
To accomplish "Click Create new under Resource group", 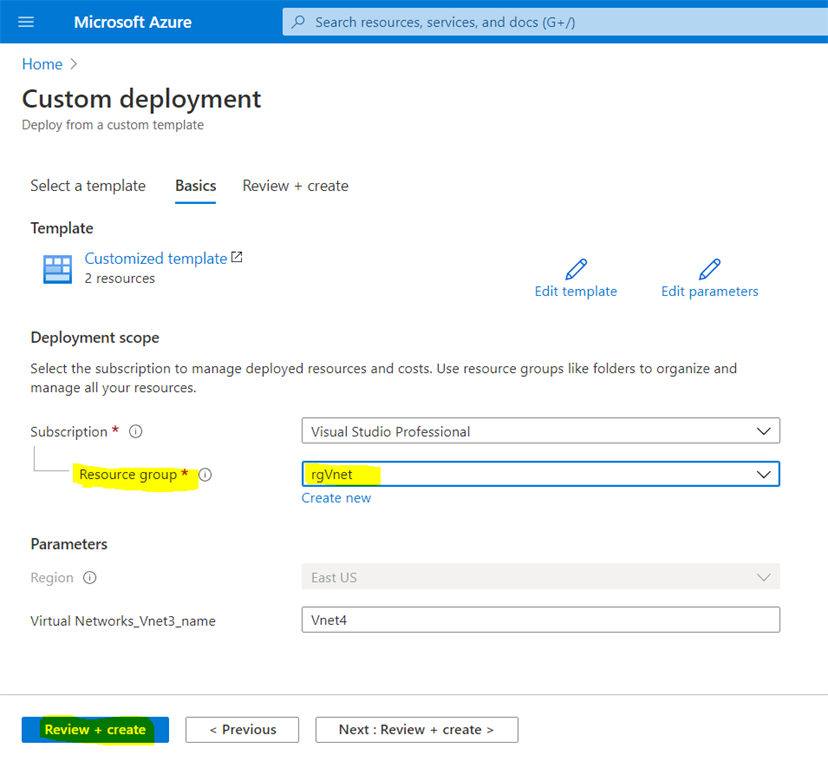I will click(x=336, y=497).
